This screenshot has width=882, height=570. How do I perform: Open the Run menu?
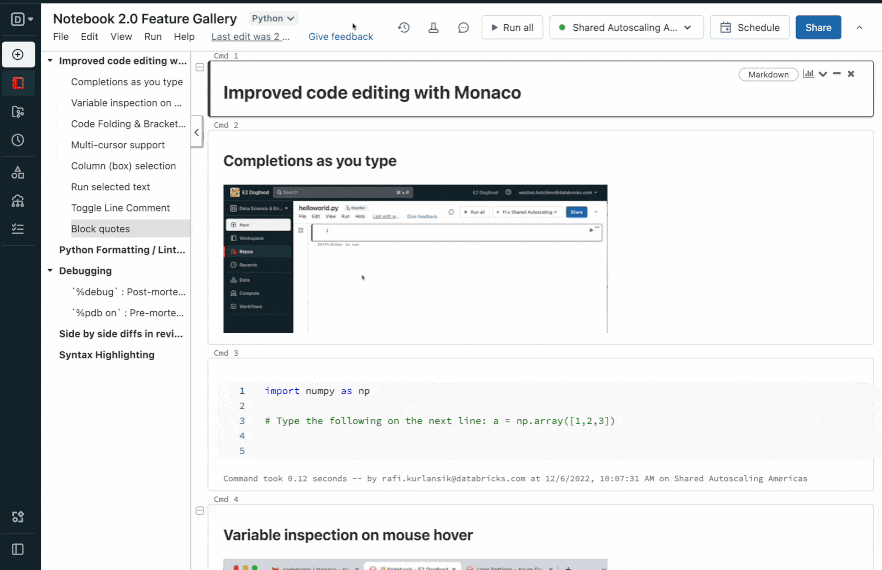click(153, 37)
